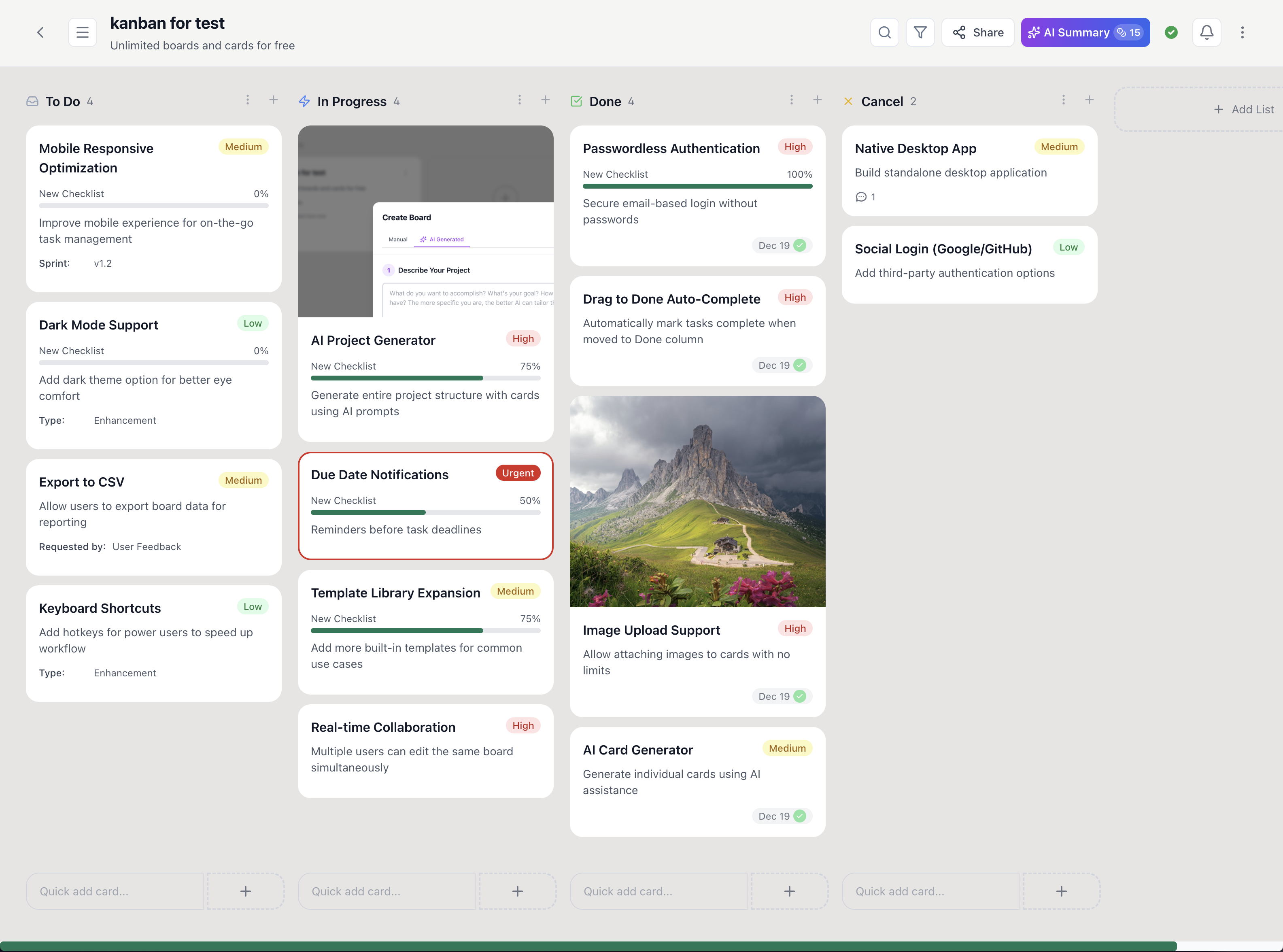Open the hamburger sidebar menu

tap(83, 32)
